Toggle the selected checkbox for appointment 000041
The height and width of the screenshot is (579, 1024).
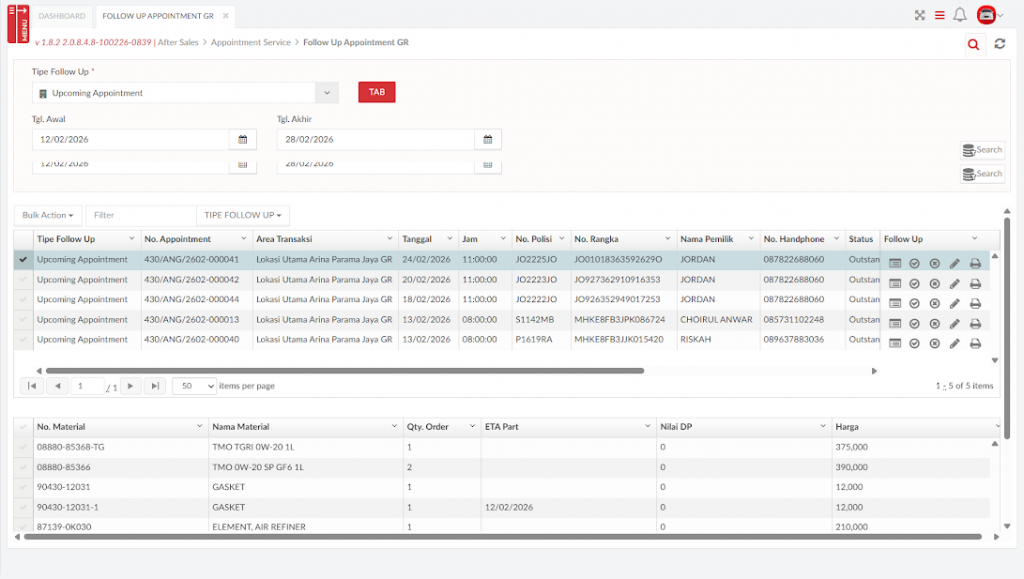pos(23,260)
